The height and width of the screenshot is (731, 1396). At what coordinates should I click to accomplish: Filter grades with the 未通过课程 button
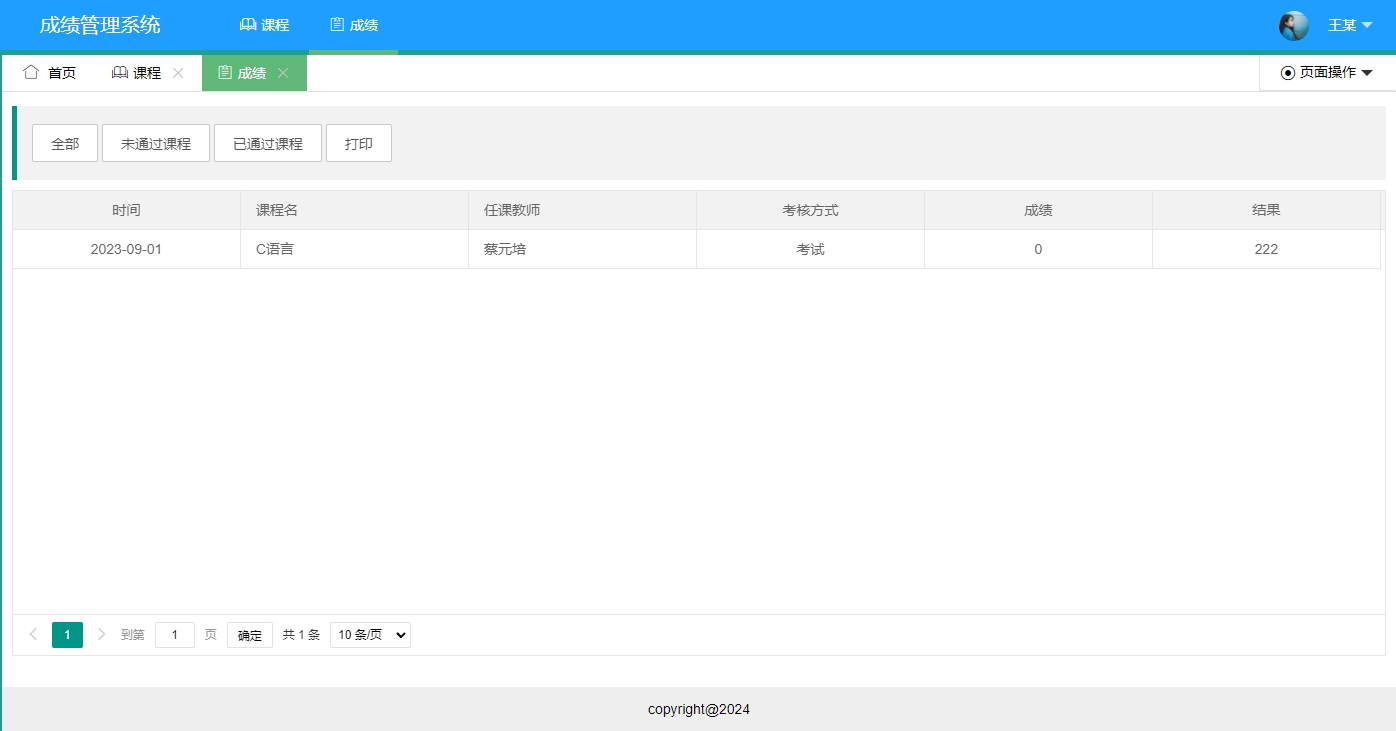coord(155,143)
